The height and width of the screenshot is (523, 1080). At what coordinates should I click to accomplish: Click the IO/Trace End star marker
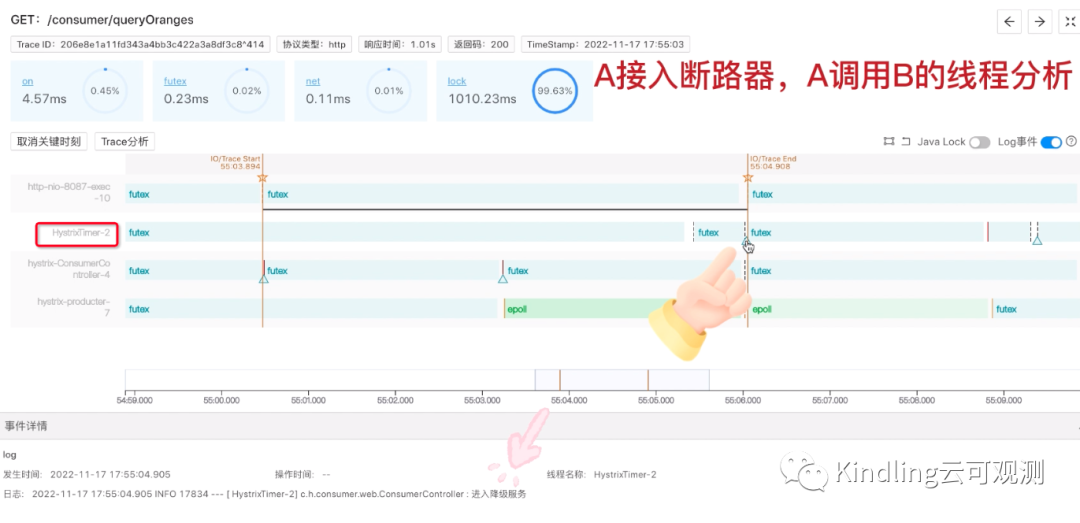click(x=748, y=178)
